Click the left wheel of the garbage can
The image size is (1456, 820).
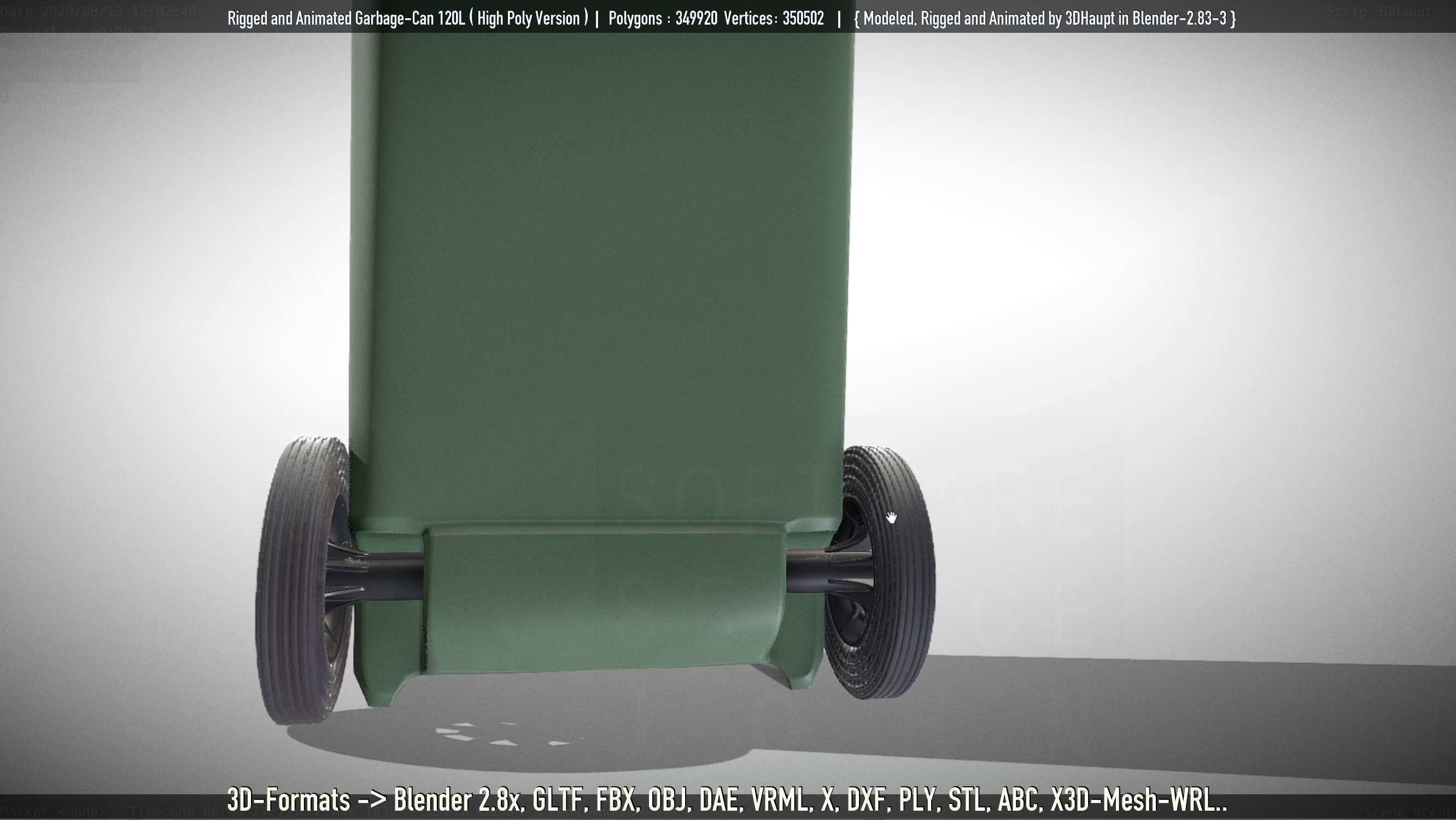click(304, 581)
